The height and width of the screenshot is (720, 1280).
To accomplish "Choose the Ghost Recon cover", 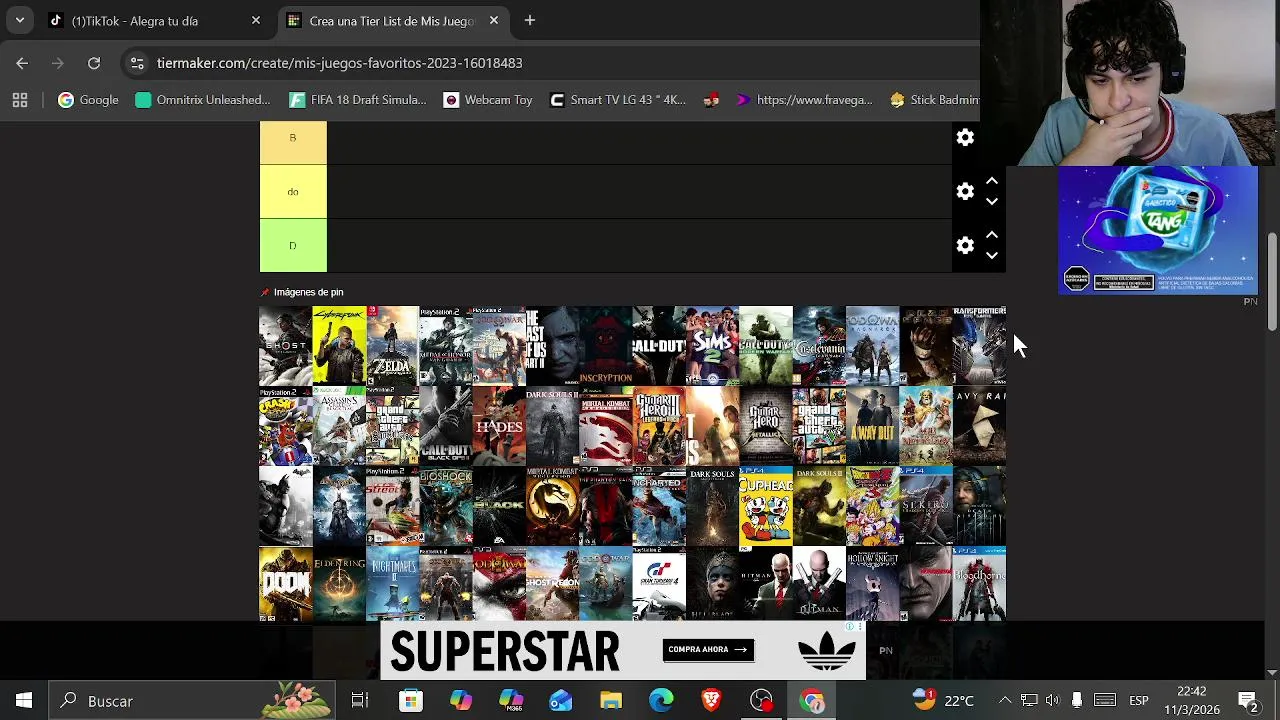I will point(552,584).
